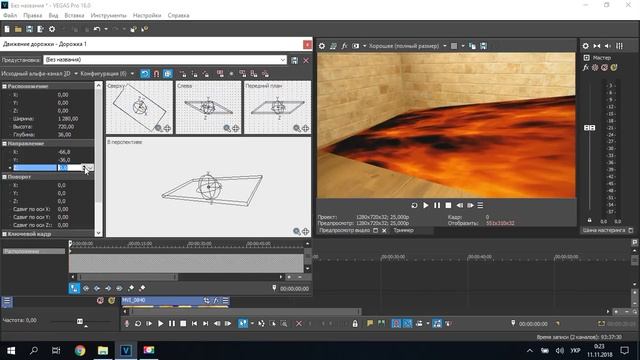This screenshot has height=360, width=640.
Task: Click the Сверху top view thumbnail
Action: [139, 108]
